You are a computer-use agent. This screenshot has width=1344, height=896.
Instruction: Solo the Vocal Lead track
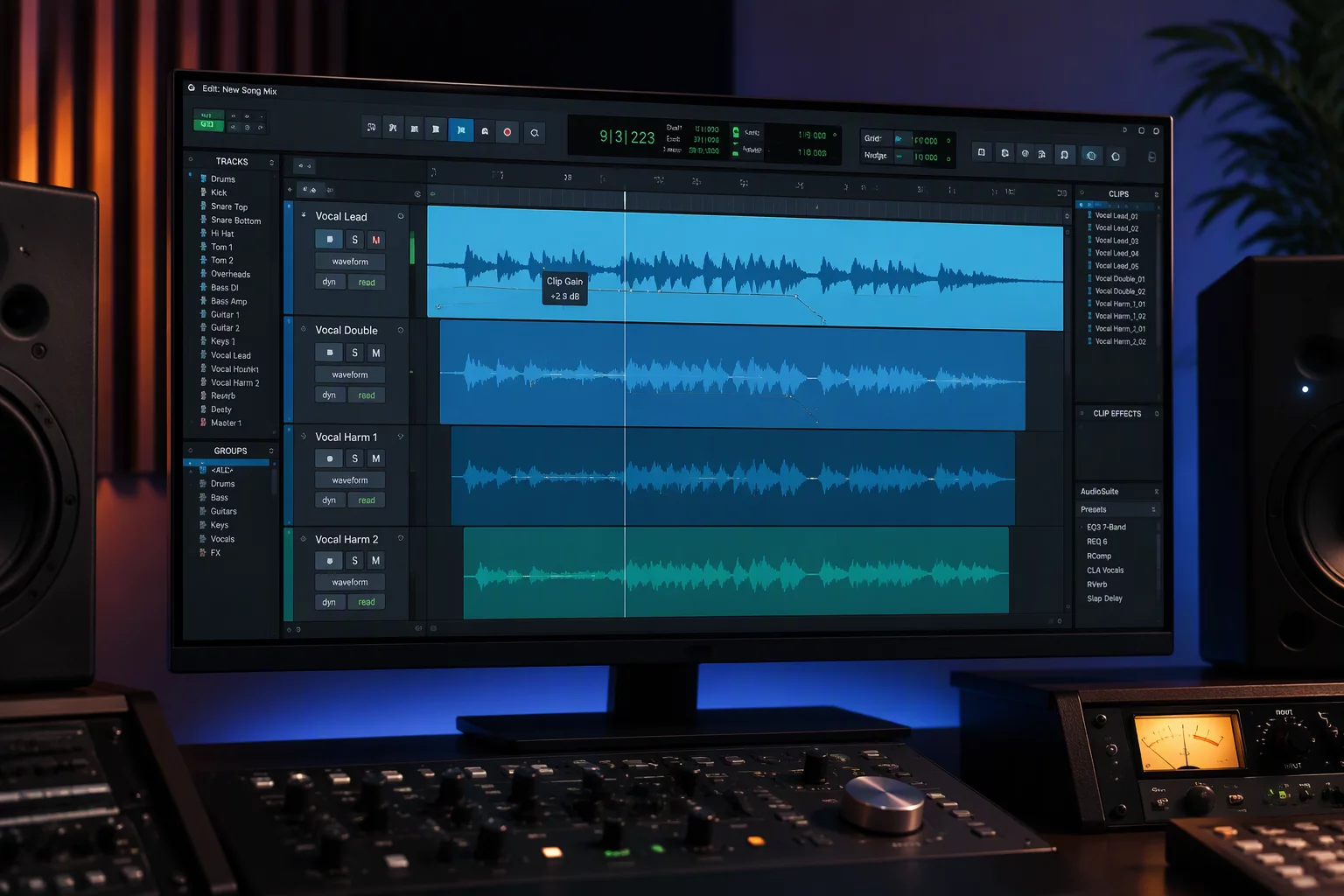pyautogui.click(x=354, y=240)
